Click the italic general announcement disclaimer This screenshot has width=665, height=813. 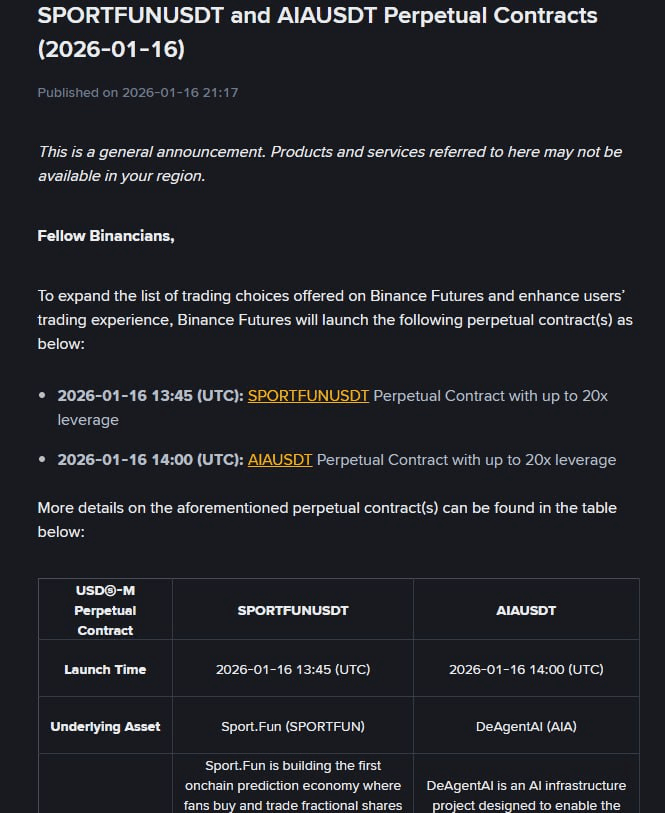pos(329,163)
